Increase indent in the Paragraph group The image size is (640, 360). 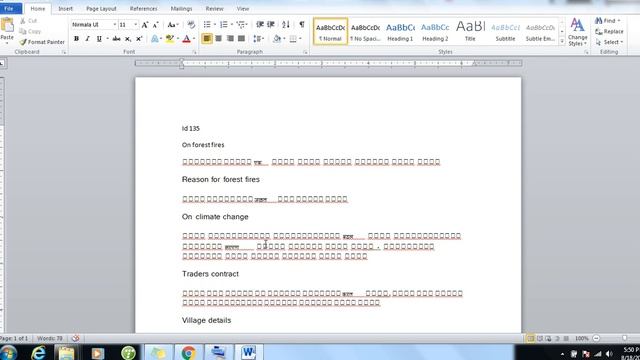(x=271, y=25)
